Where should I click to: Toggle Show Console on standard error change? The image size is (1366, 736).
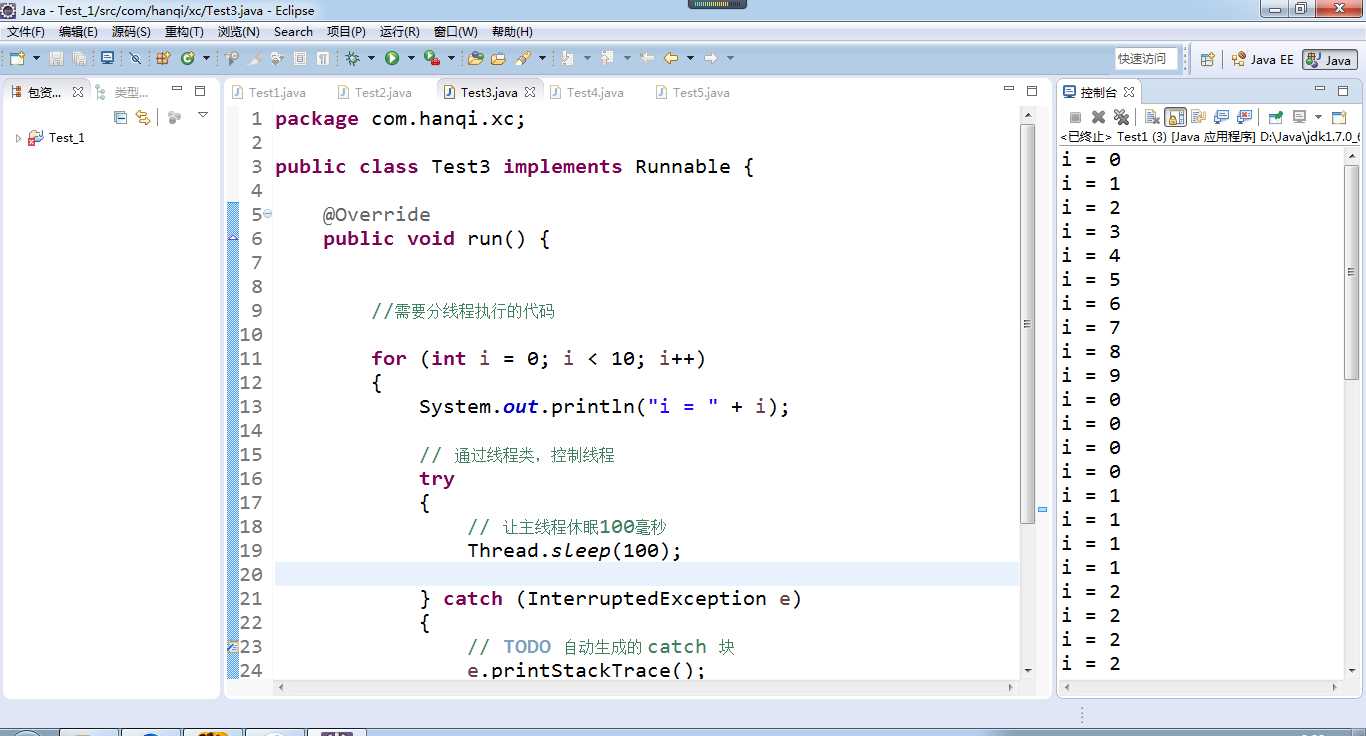pyautogui.click(x=1244, y=117)
